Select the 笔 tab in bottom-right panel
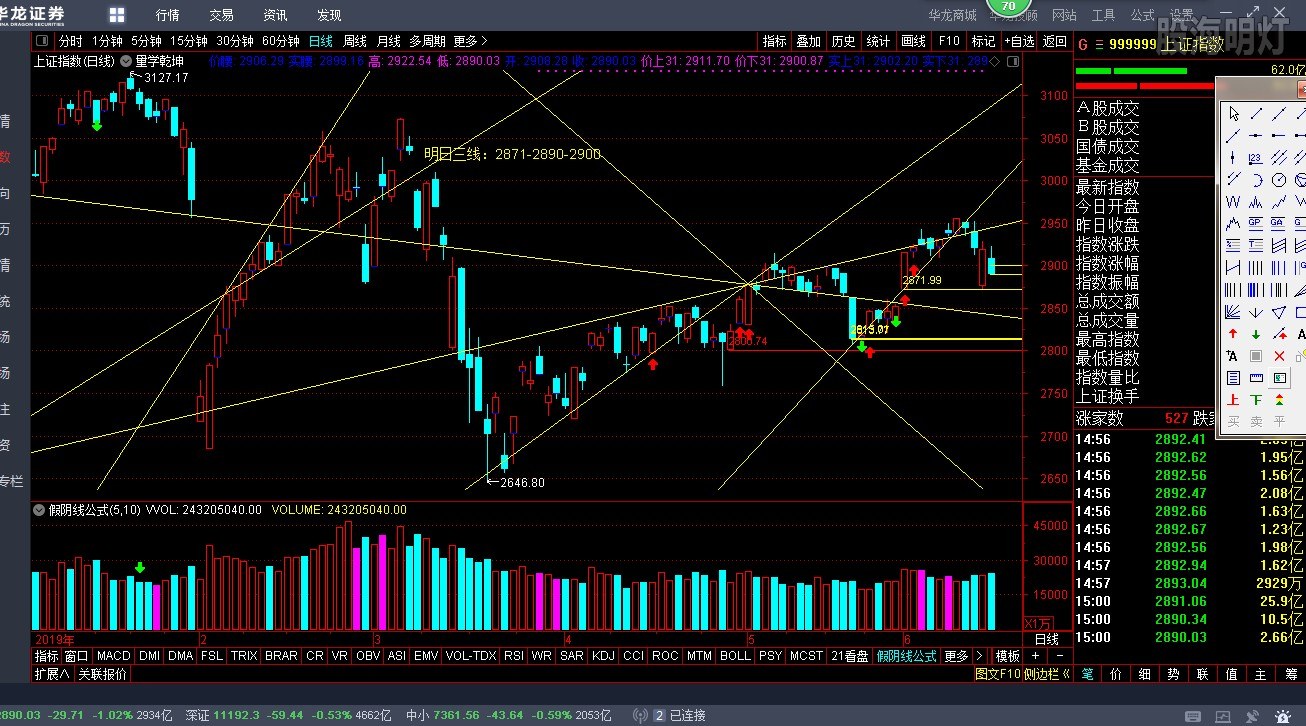This screenshot has height=726, width=1306. tap(1086, 674)
